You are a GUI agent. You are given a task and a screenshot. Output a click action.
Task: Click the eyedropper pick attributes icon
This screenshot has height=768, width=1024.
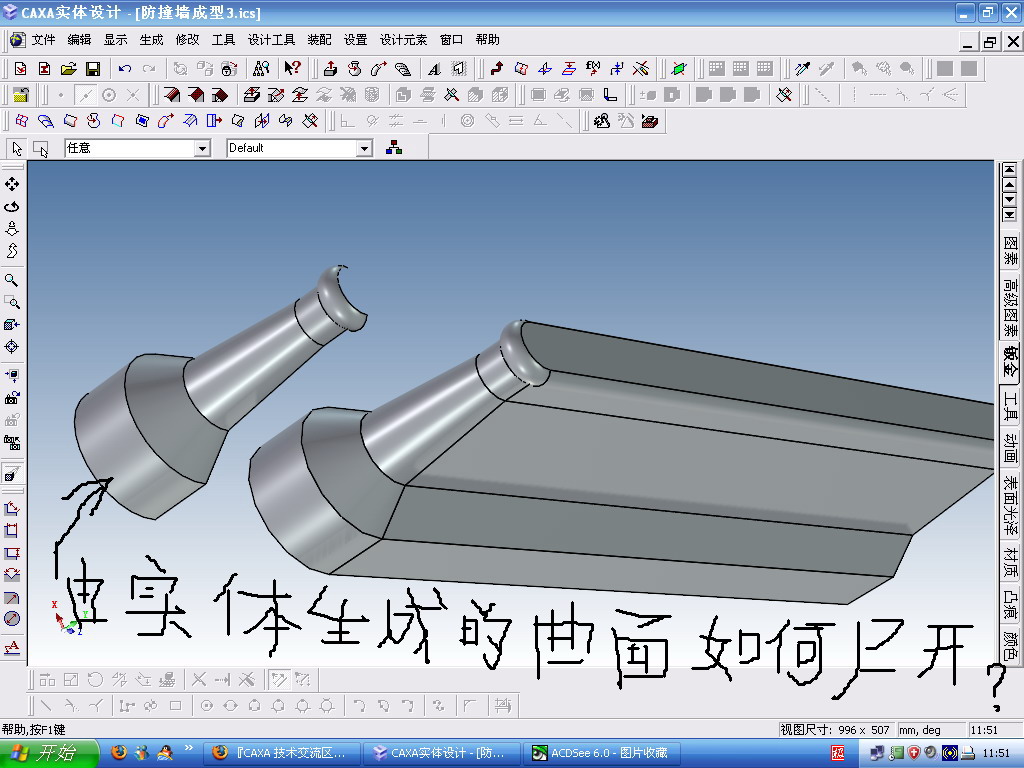coord(802,69)
